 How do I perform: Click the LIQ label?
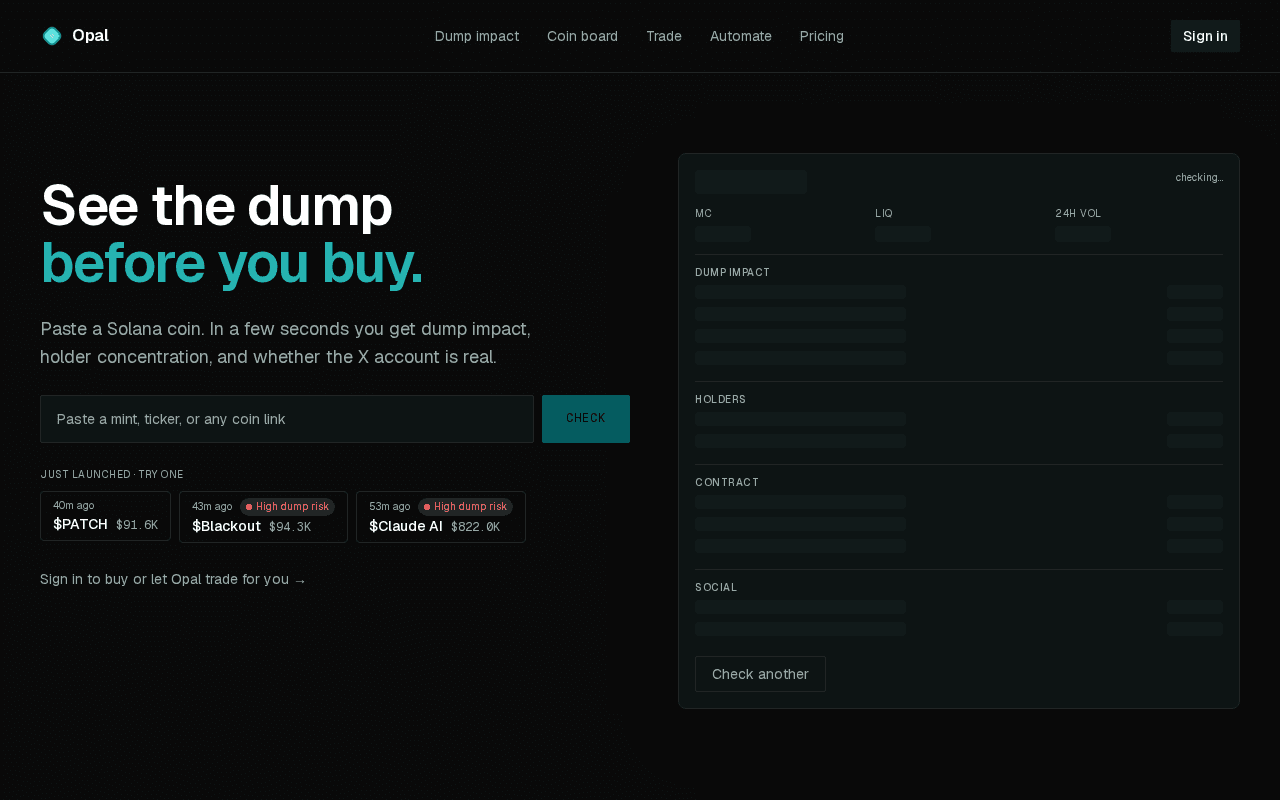point(884,214)
